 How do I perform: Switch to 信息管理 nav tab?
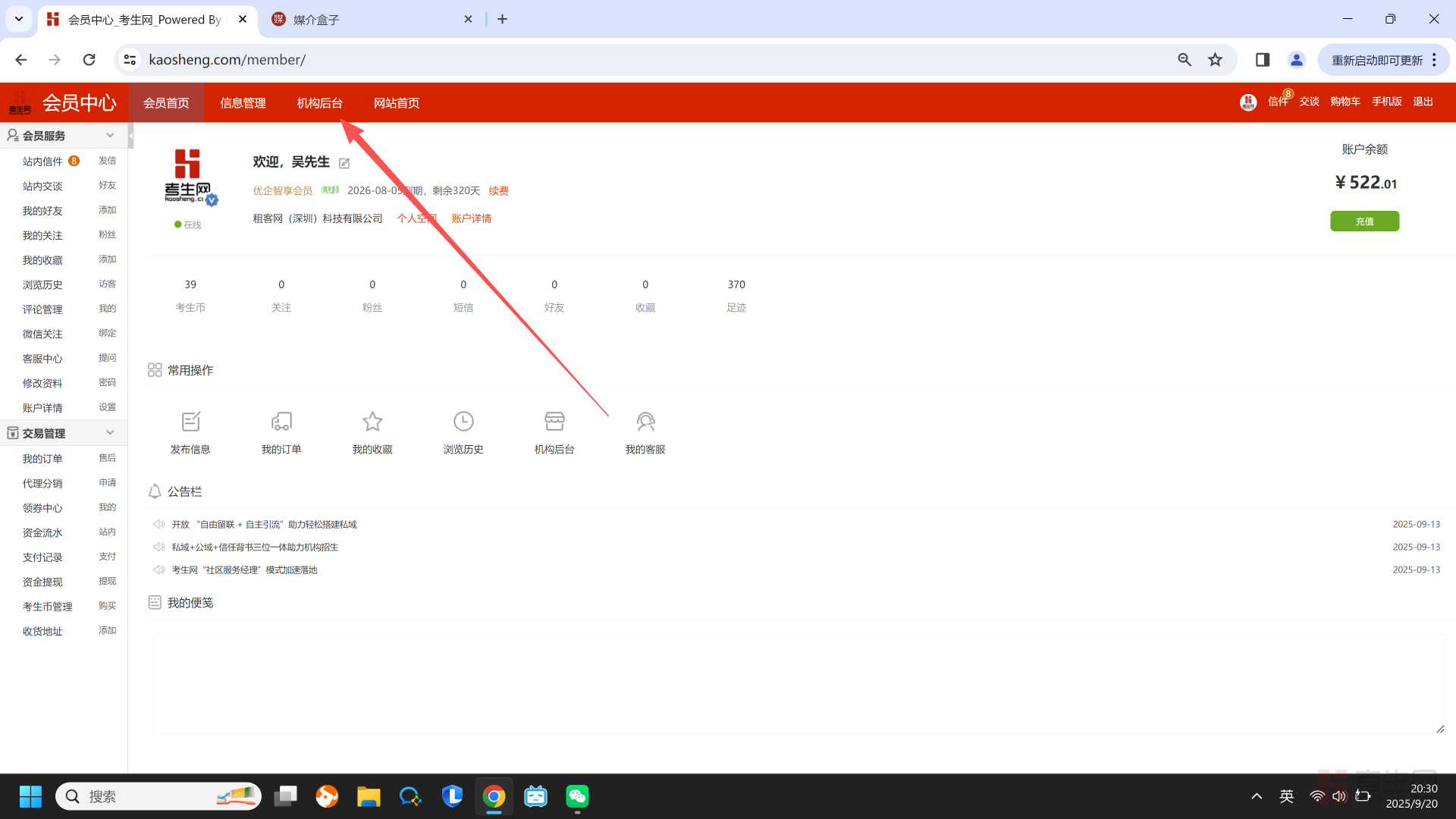(243, 103)
